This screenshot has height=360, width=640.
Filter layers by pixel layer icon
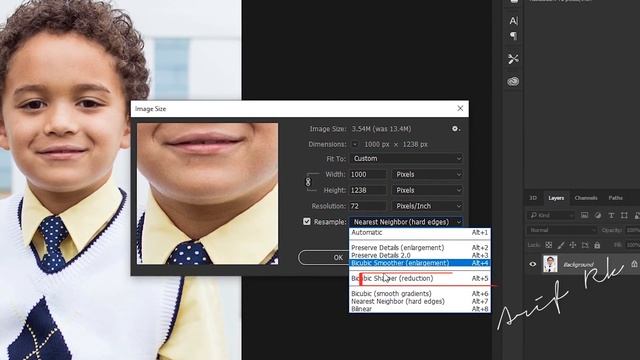click(x=584, y=215)
